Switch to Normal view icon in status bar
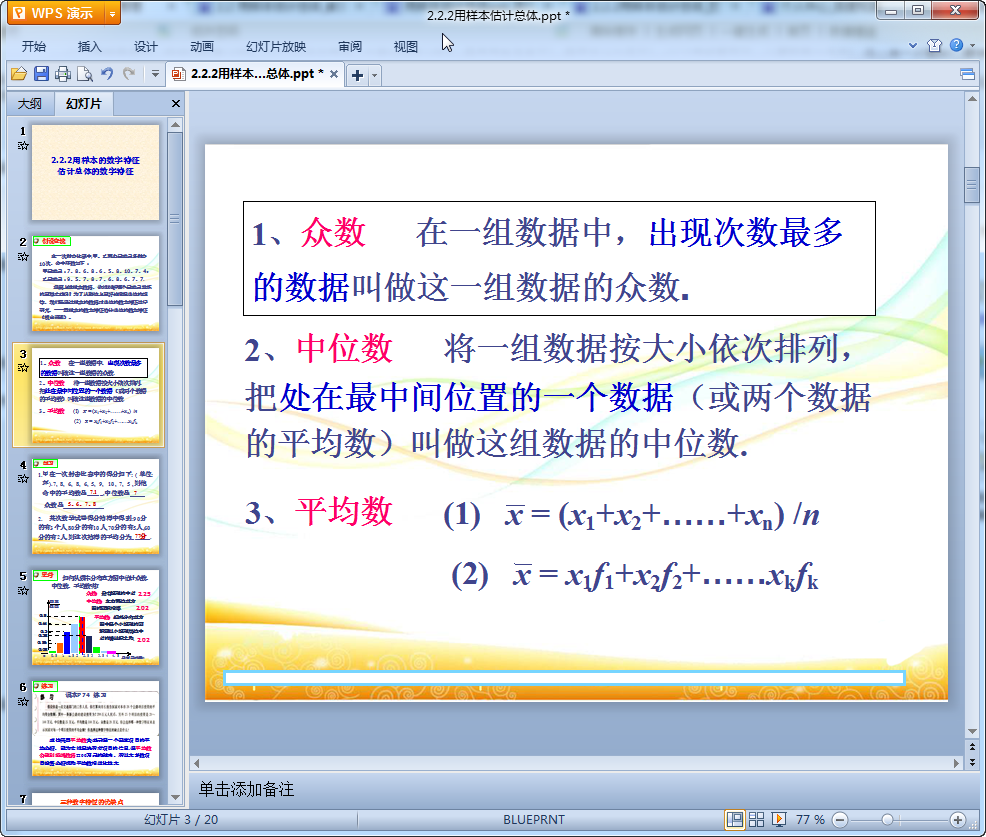 coord(734,819)
